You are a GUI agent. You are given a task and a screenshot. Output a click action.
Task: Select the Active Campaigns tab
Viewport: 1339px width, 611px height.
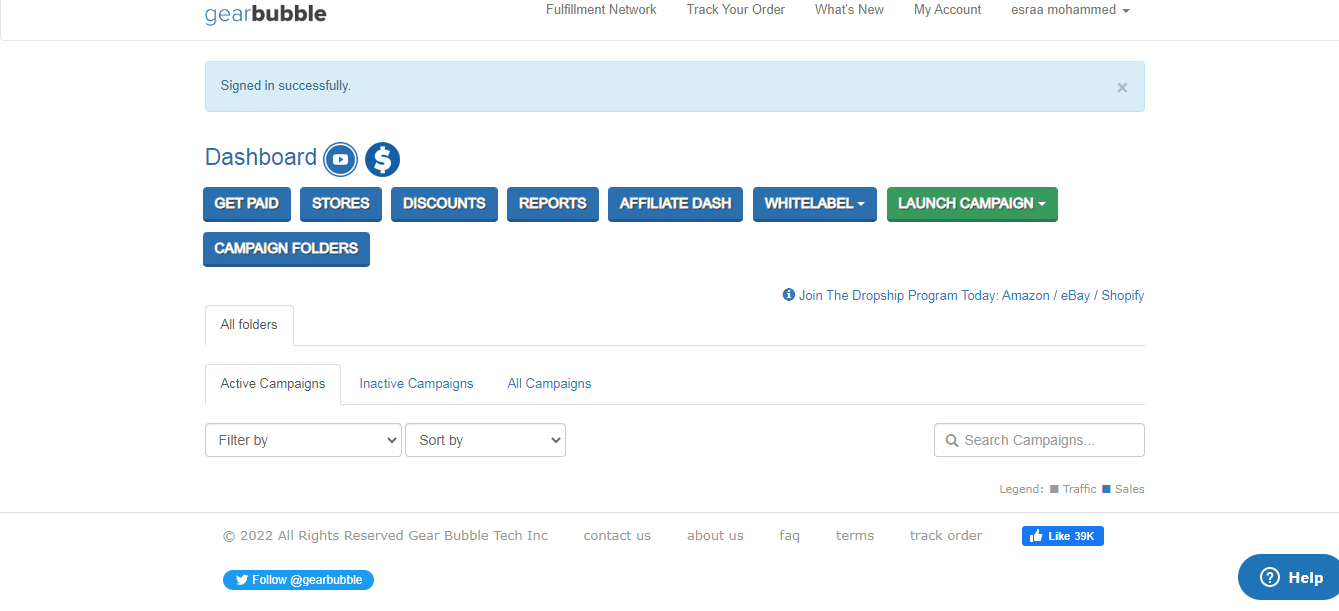tap(273, 384)
